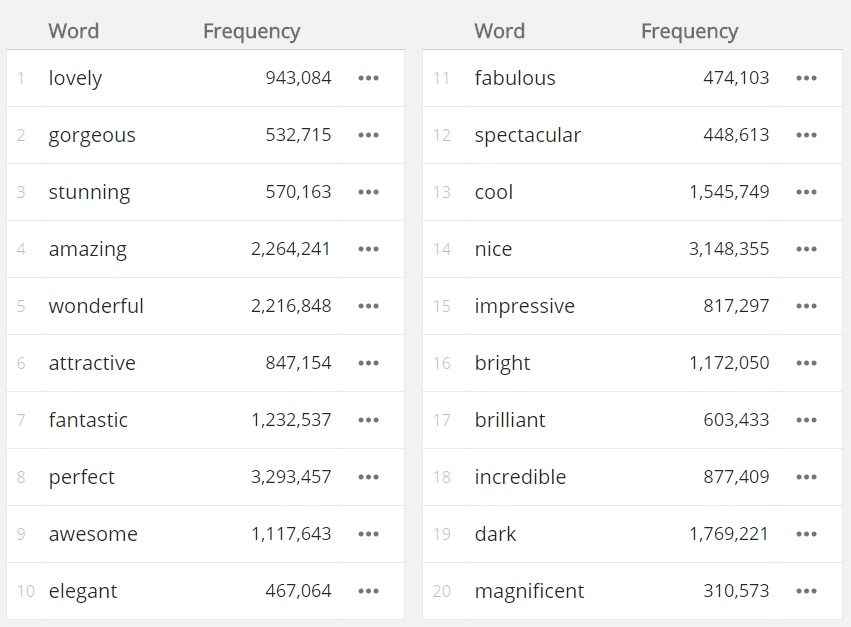Screen dimensions: 851x627
Task: Open the ellipsis menu beside 'dark'
Action: tap(806, 534)
